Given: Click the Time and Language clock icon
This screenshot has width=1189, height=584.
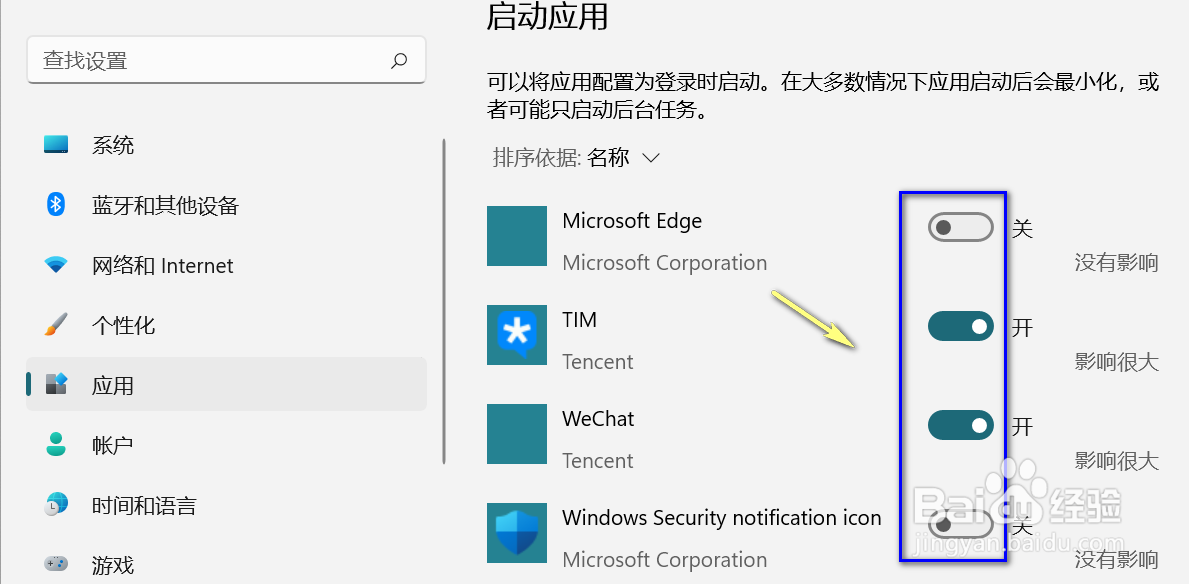Looking at the screenshot, I should click(x=56, y=504).
